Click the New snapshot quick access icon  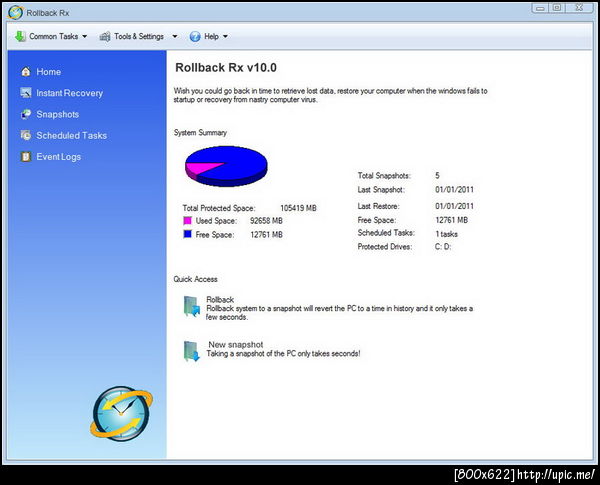coord(191,351)
